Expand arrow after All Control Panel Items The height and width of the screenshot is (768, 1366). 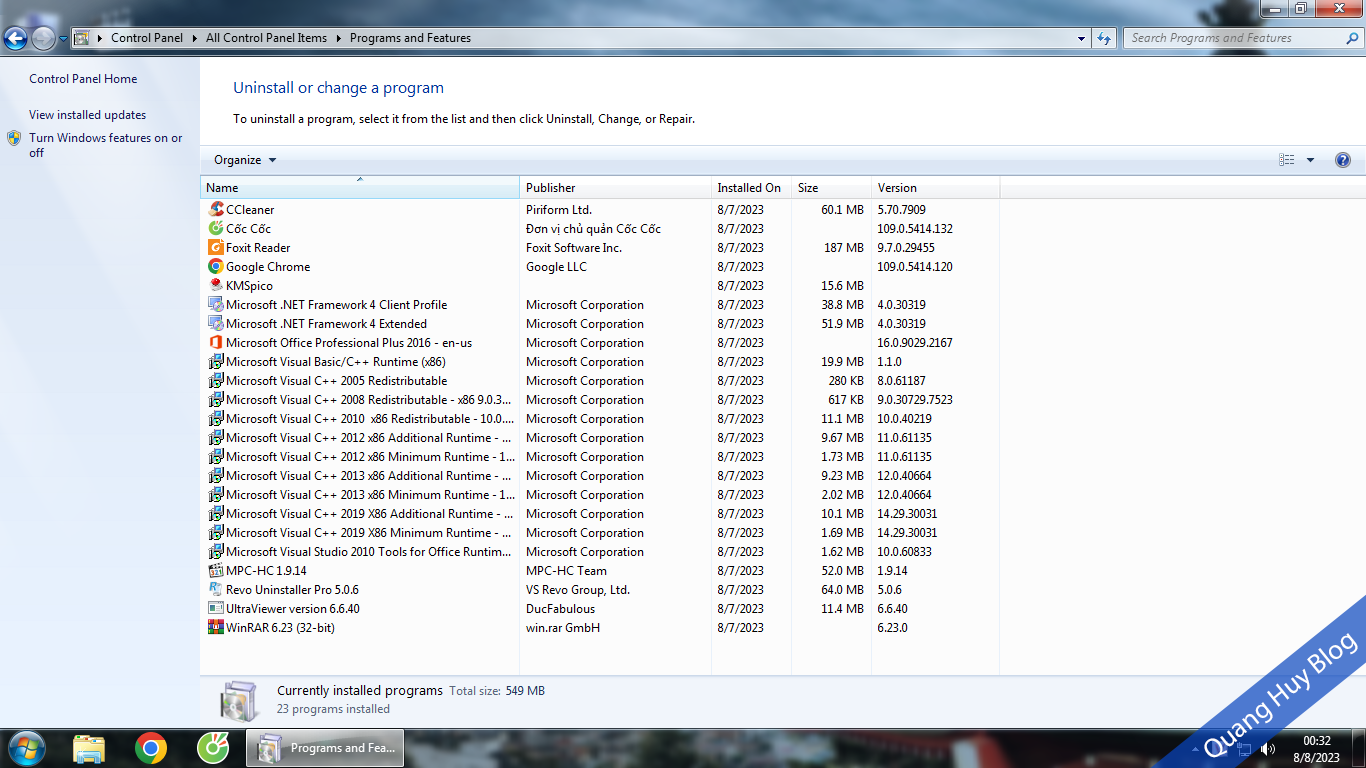click(338, 38)
